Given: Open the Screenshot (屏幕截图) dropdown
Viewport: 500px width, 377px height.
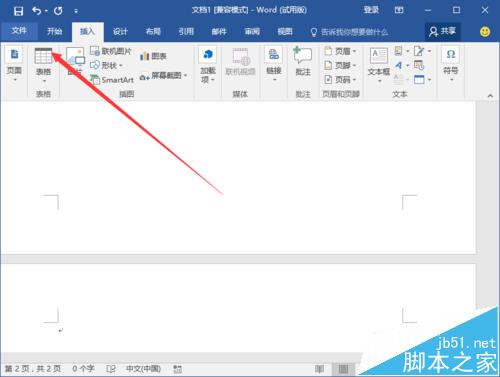Looking at the screenshot, I should point(185,75).
